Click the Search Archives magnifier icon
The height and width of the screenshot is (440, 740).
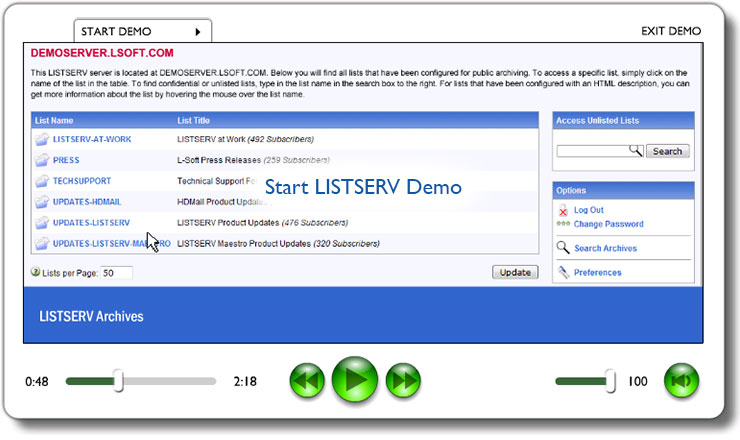[x=563, y=247]
